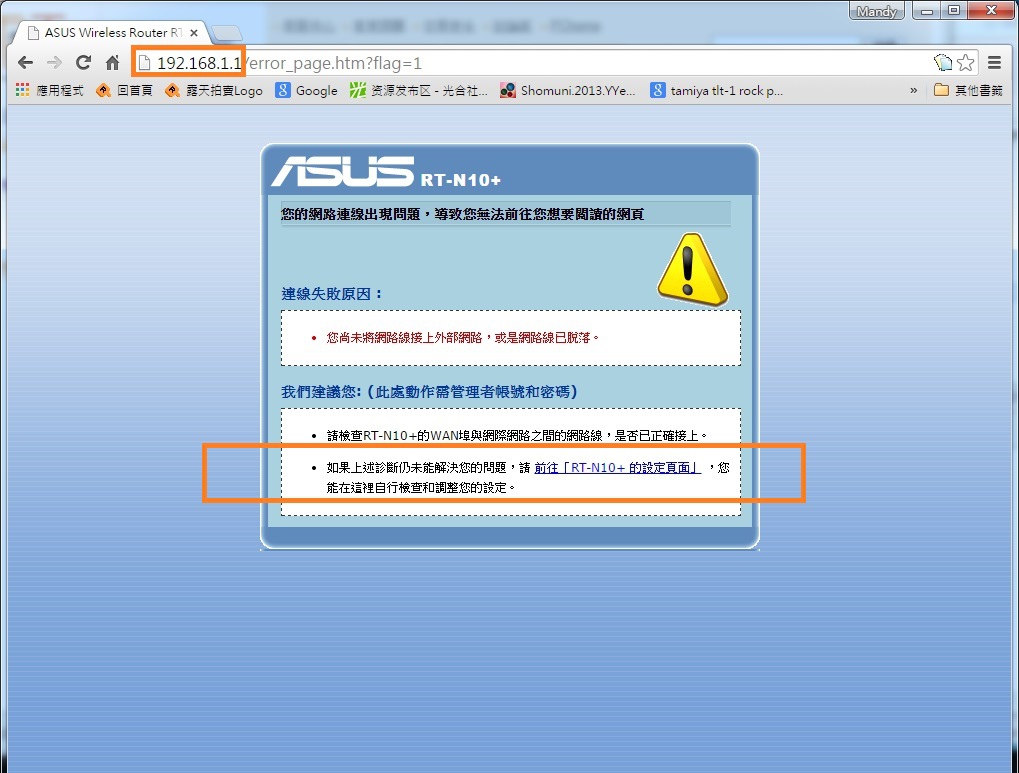Viewport: 1019px width, 773px height.
Task: Follow the 前往「RT-N10+ 的設定頁面」 link
Action: pyautogui.click(x=617, y=467)
